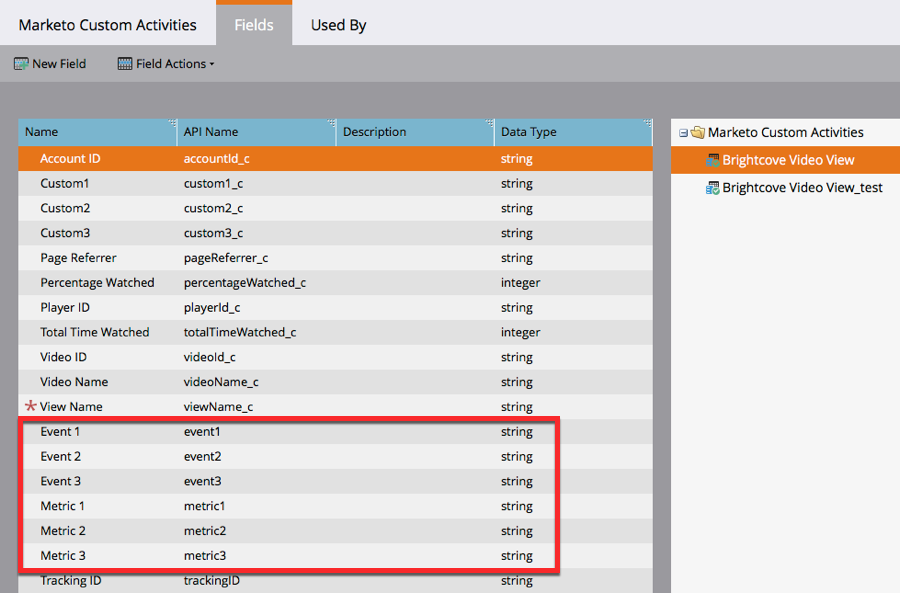This screenshot has width=900, height=593.
Task: Click the Brightcove Video View activity icon
Action: (x=715, y=159)
